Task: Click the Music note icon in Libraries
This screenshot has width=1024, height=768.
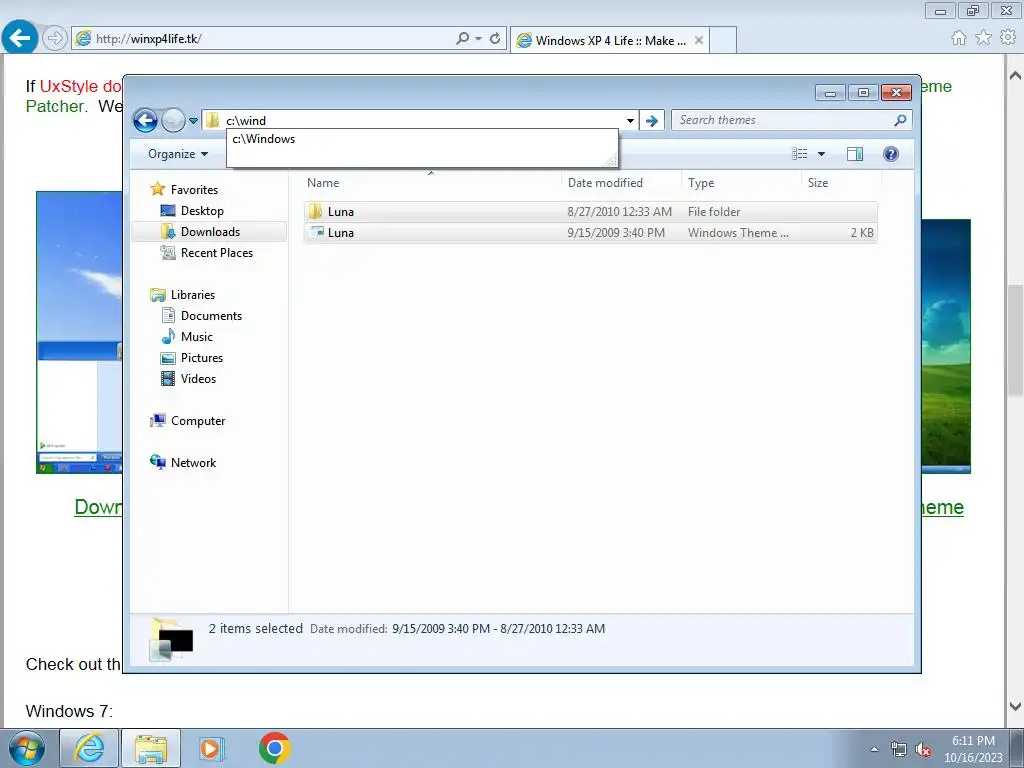Action: click(x=168, y=336)
